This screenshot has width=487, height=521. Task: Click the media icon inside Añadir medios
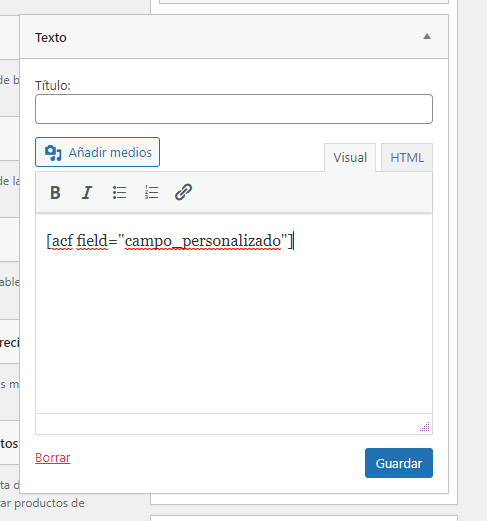pos(53,153)
